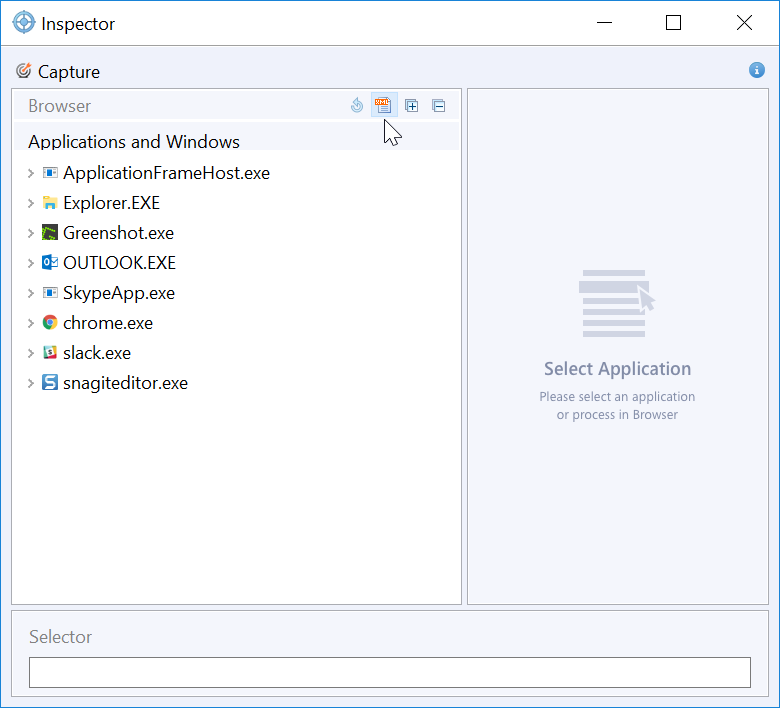Click the Inspector app icon in title bar
780x708 pixels.
tap(23, 23)
